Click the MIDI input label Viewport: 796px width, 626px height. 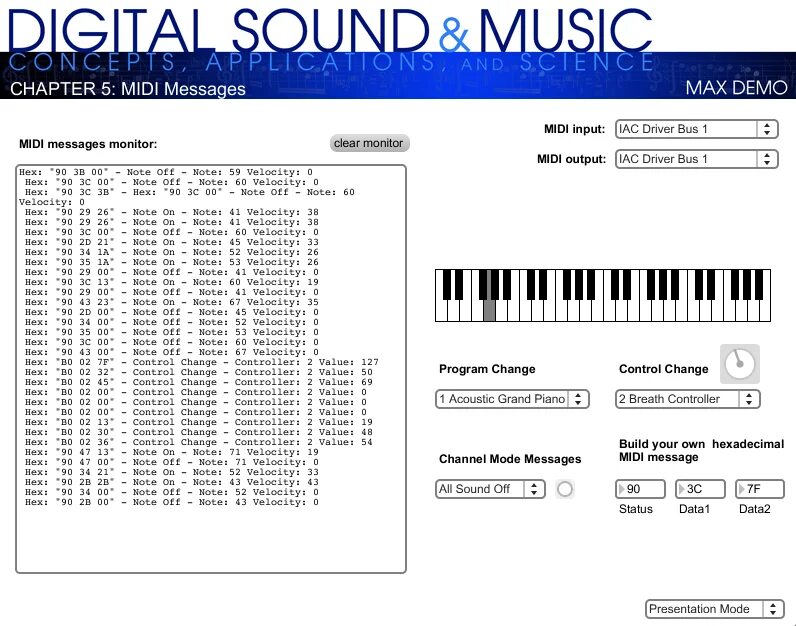point(575,129)
